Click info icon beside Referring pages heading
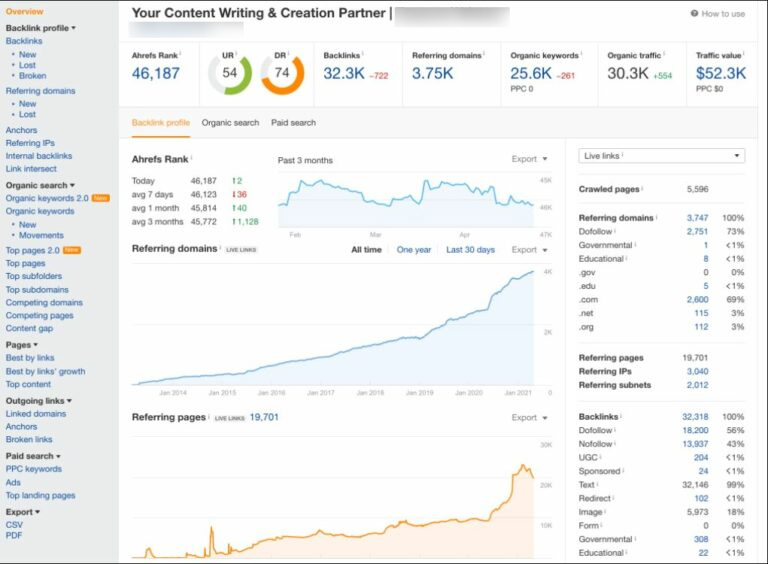 [209, 417]
